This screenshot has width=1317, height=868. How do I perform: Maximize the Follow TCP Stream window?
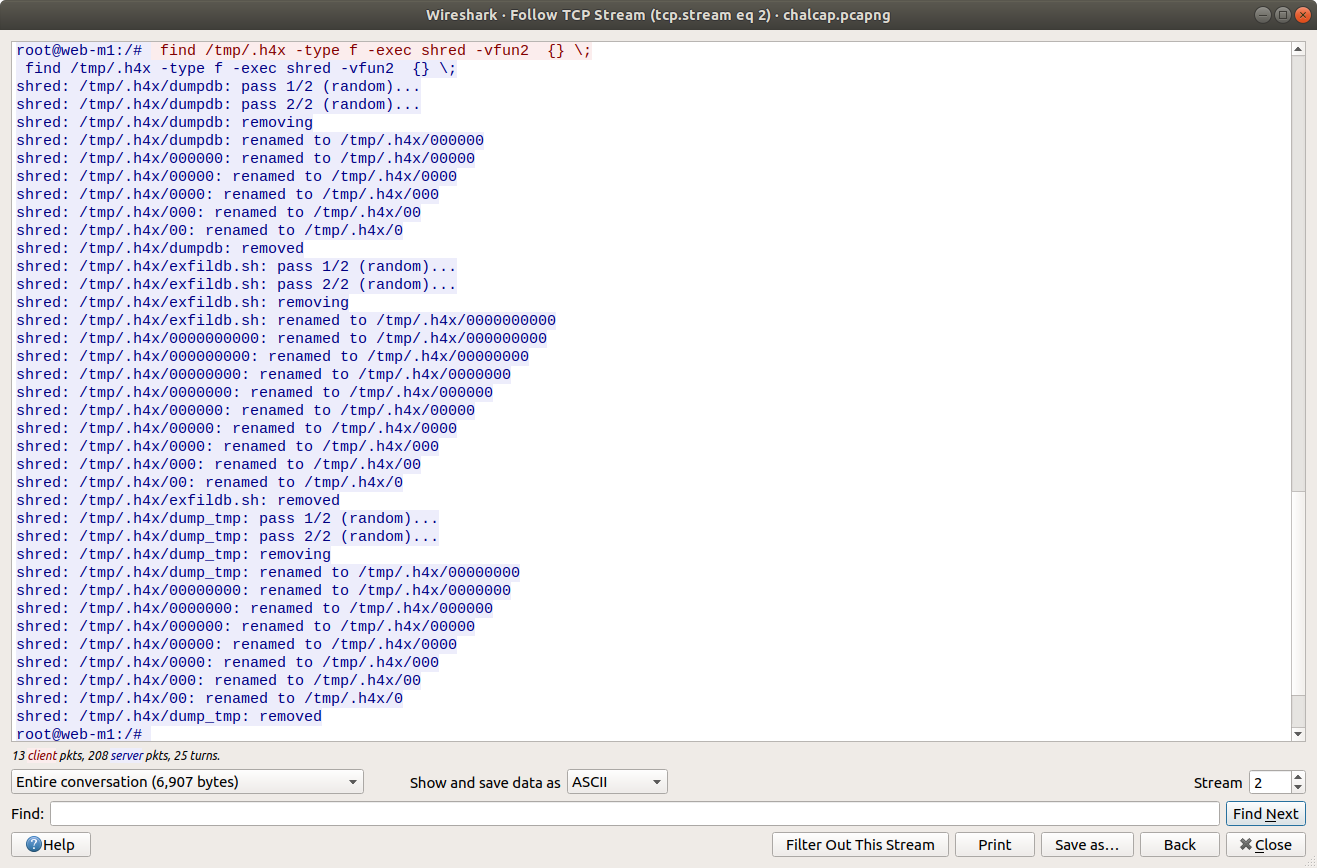1283,15
